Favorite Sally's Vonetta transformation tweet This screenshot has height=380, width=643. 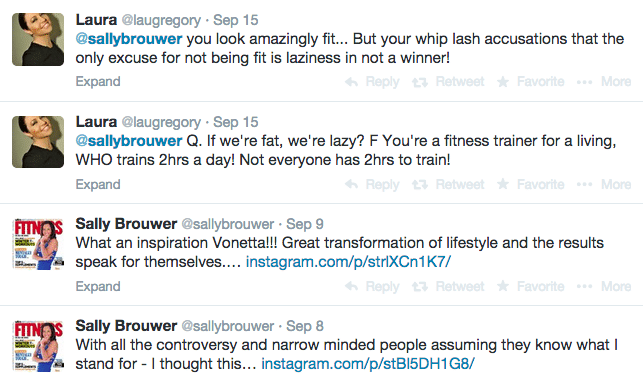coord(531,286)
